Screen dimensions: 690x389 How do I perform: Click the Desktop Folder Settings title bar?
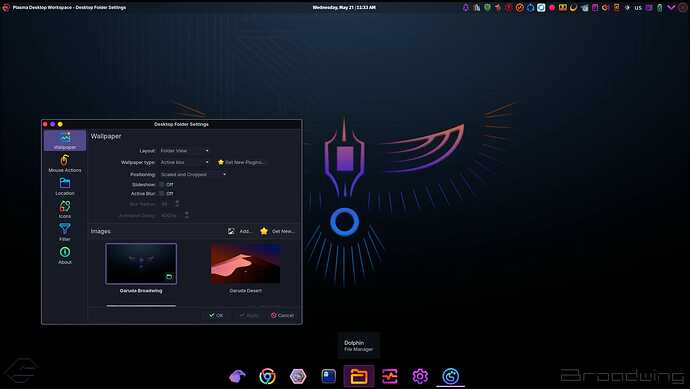[x=181, y=124]
